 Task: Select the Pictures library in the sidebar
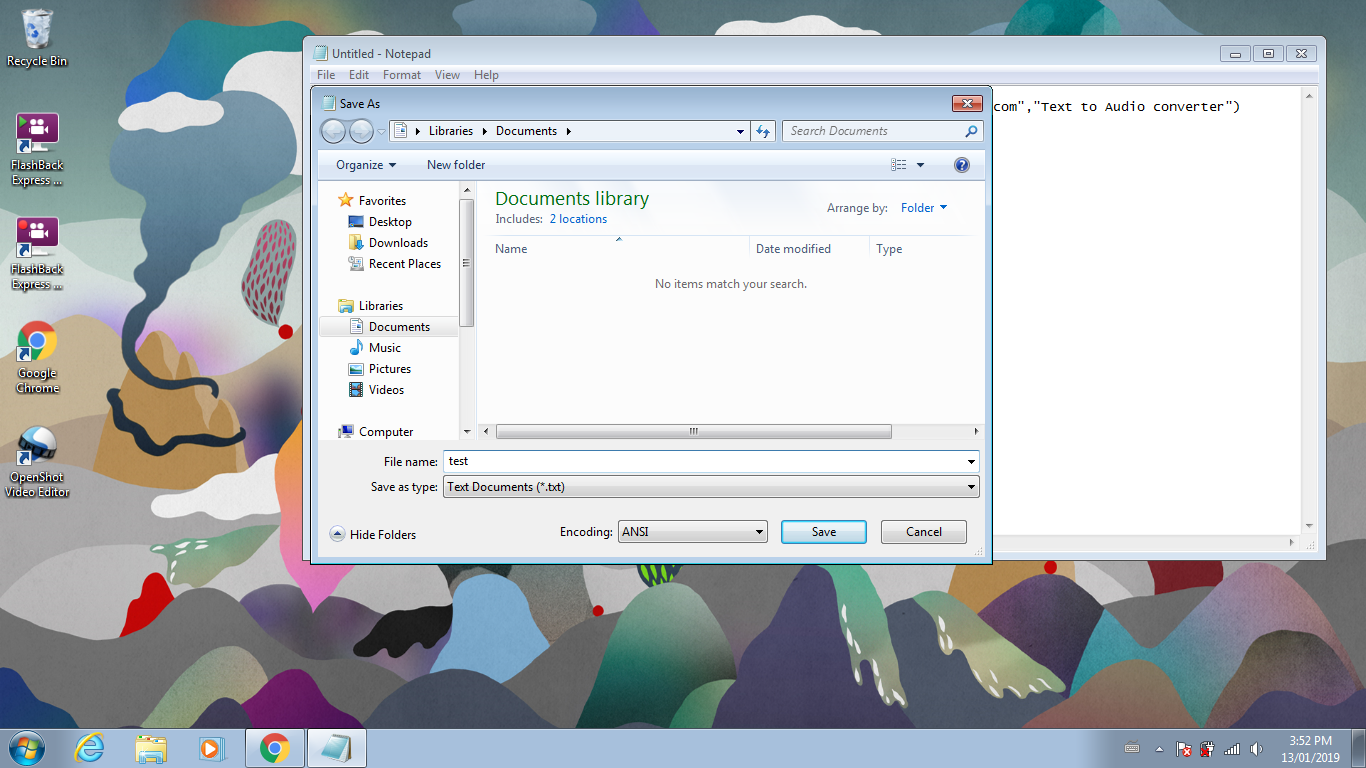tap(388, 369)
